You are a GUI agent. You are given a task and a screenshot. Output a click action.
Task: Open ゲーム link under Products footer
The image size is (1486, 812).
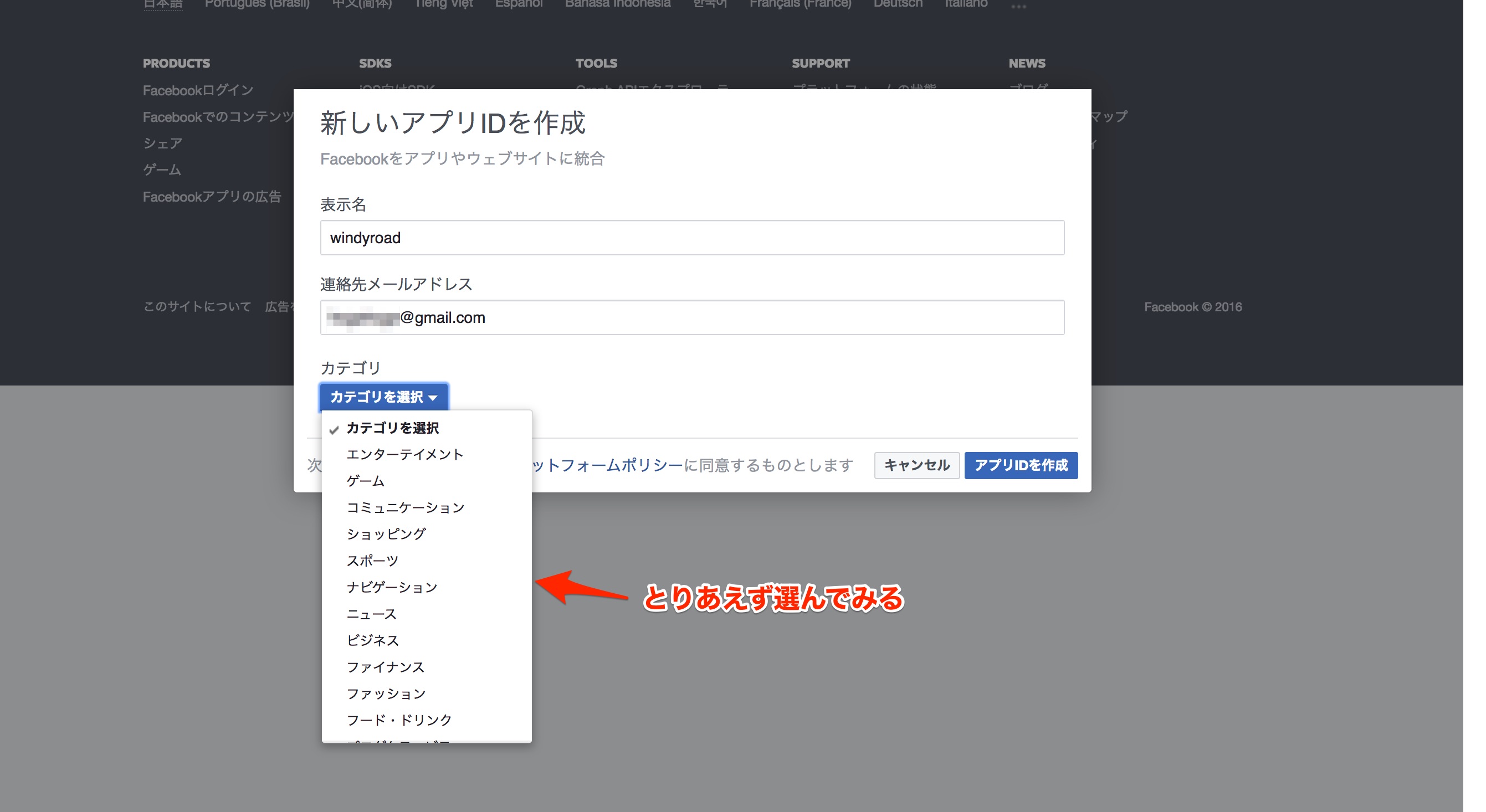[162, 169]
